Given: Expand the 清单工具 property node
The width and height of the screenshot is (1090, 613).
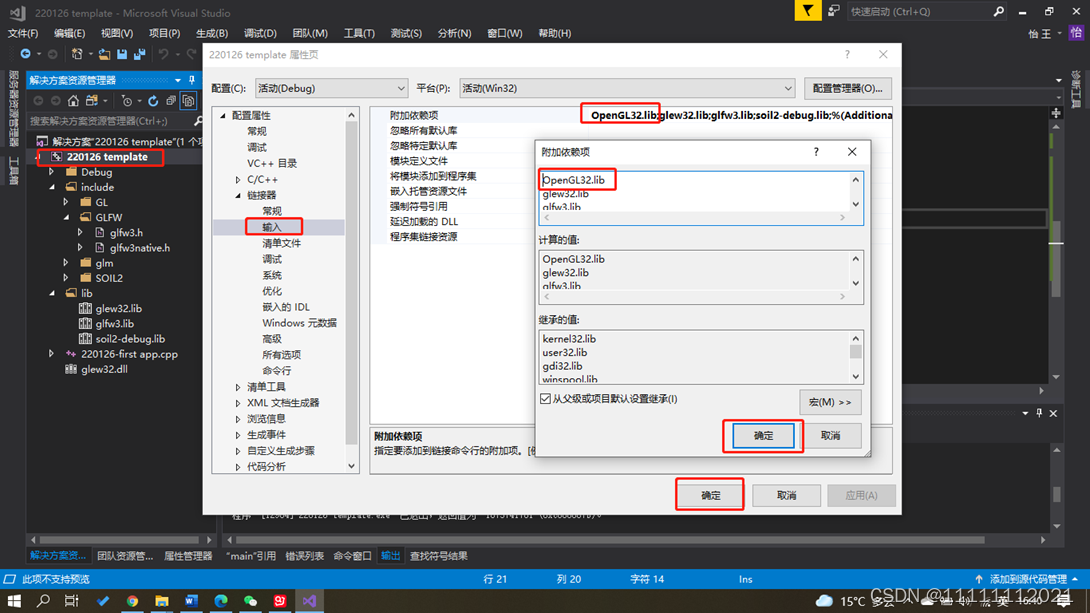Looking at the screenshot, I should click(238, 387).
